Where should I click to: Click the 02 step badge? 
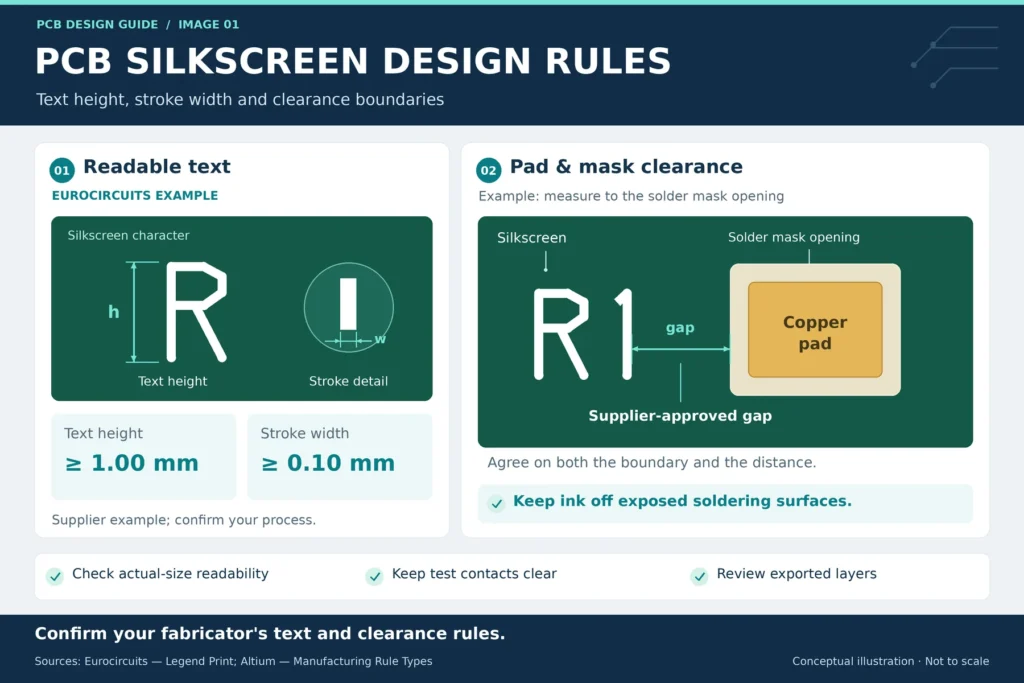488,170
